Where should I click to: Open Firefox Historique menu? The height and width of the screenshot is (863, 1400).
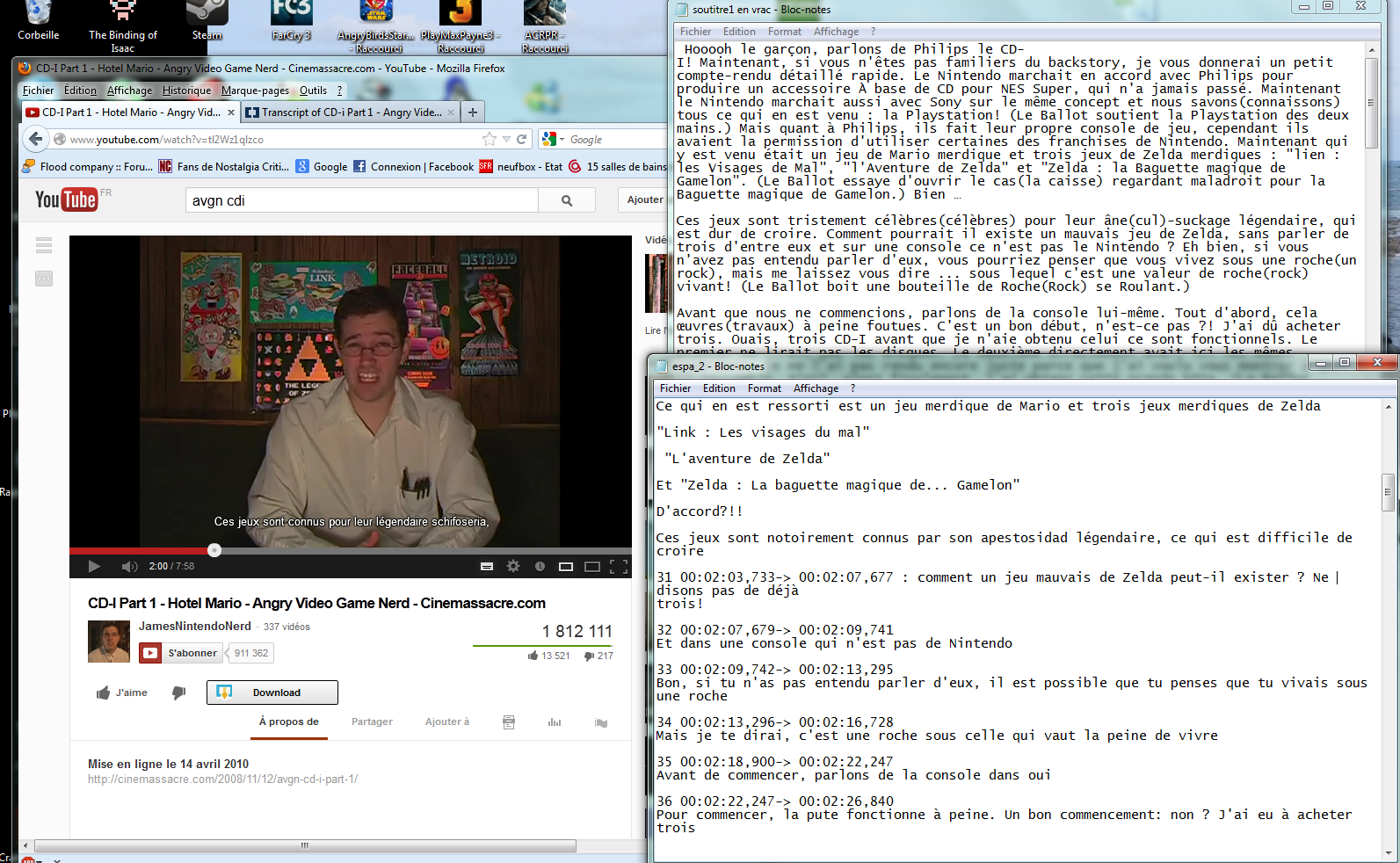click(x=186, y=91)
